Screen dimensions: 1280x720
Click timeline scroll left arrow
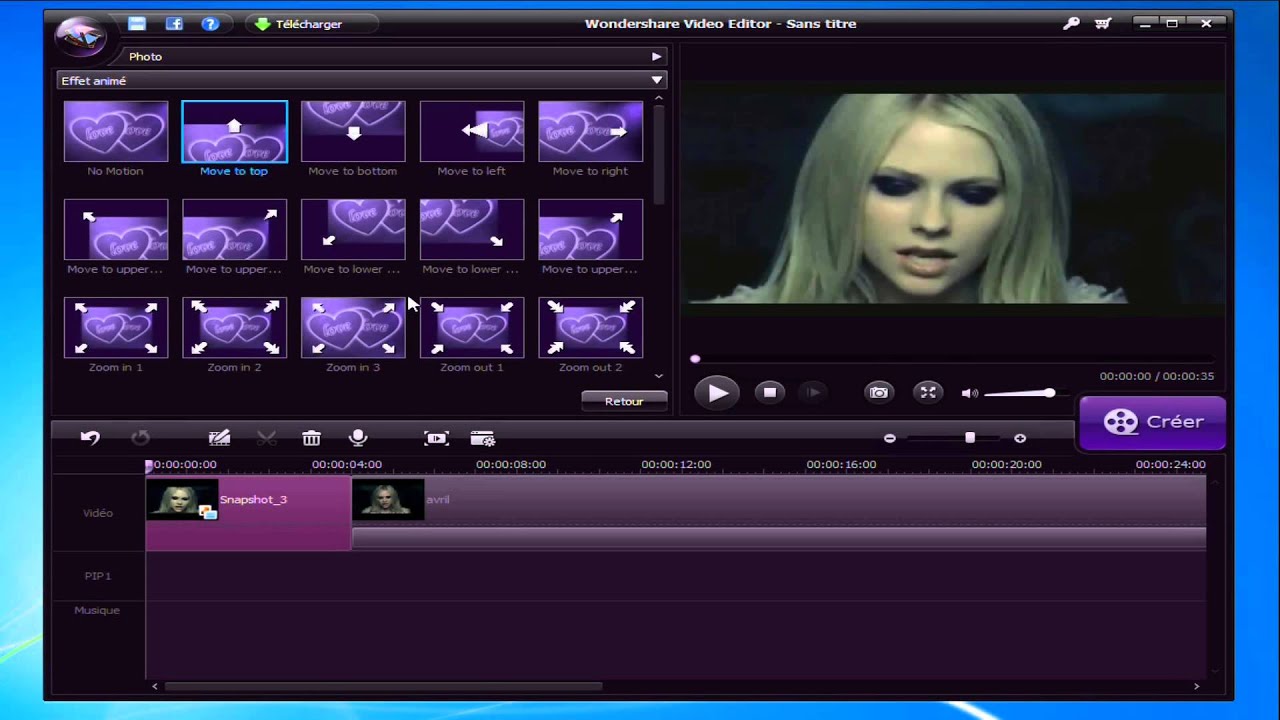coord(154,686)
